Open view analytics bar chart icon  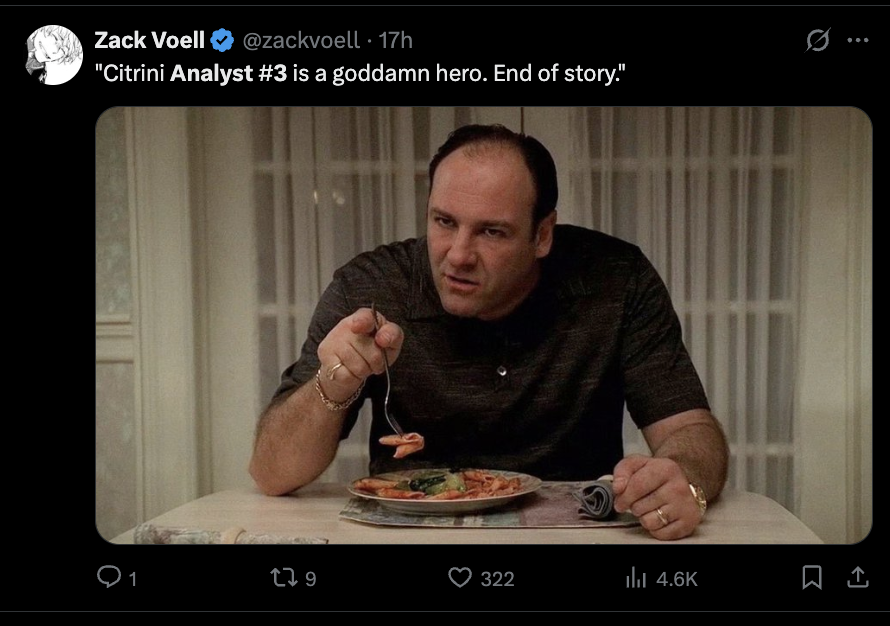pyautogui.click(x=636, y=577)
